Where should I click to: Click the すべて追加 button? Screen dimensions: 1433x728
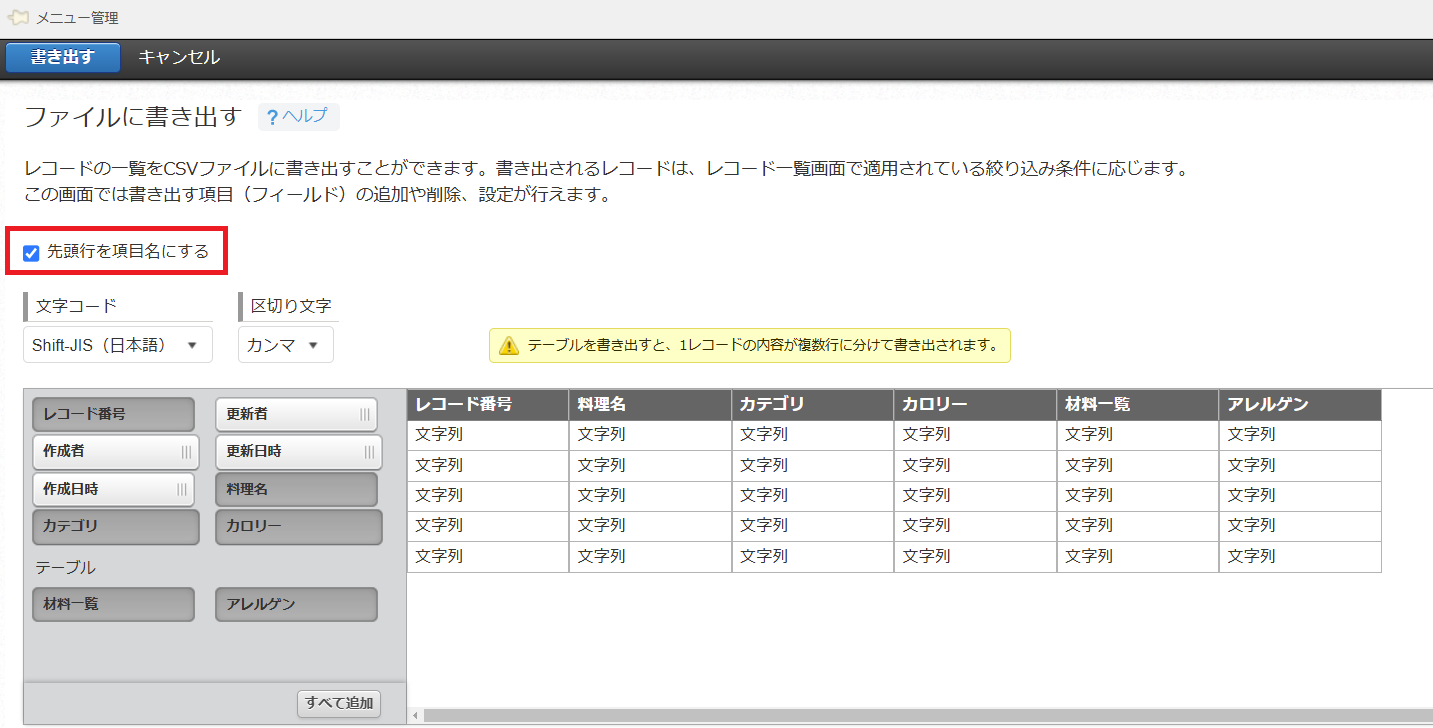(x=339, y=704)
